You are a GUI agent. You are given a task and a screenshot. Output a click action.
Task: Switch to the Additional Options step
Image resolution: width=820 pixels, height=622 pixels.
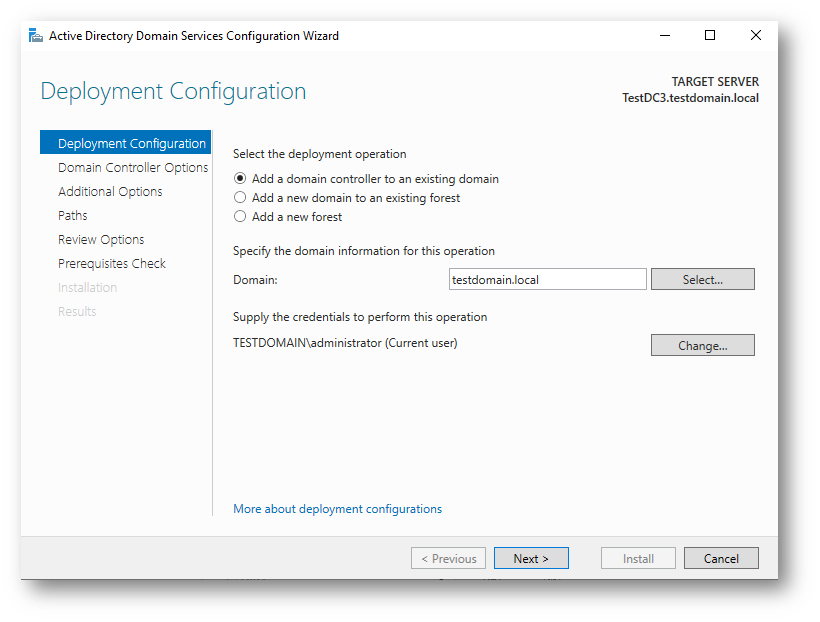[110, 192]
